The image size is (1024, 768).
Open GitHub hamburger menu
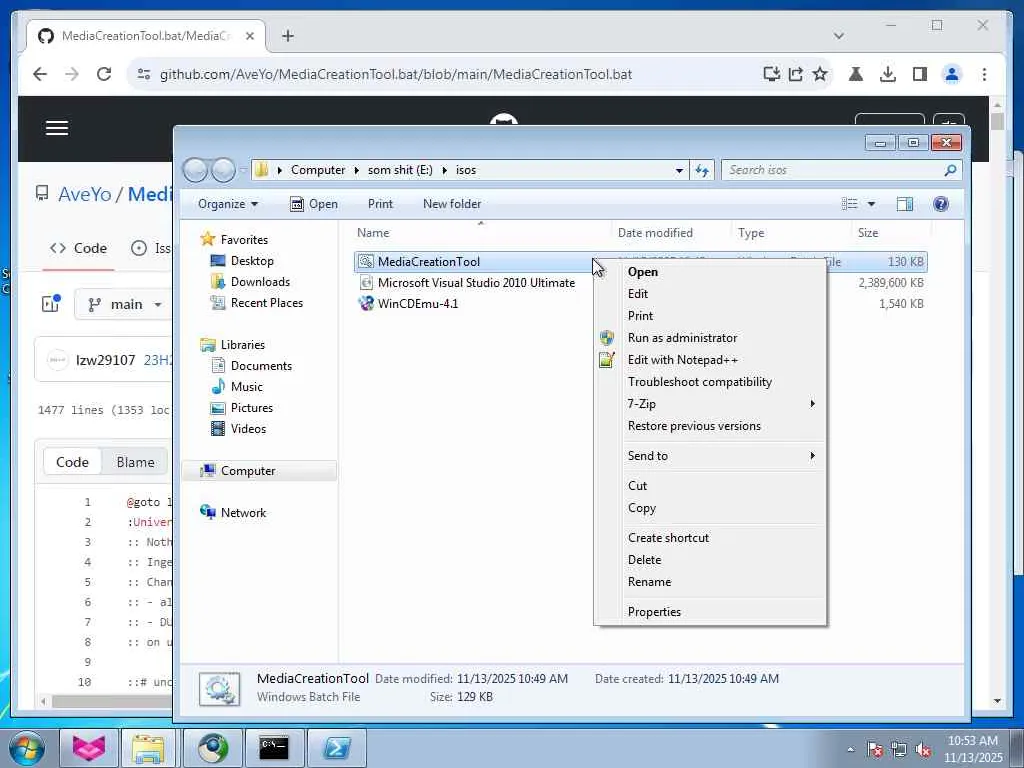(57, 128)
